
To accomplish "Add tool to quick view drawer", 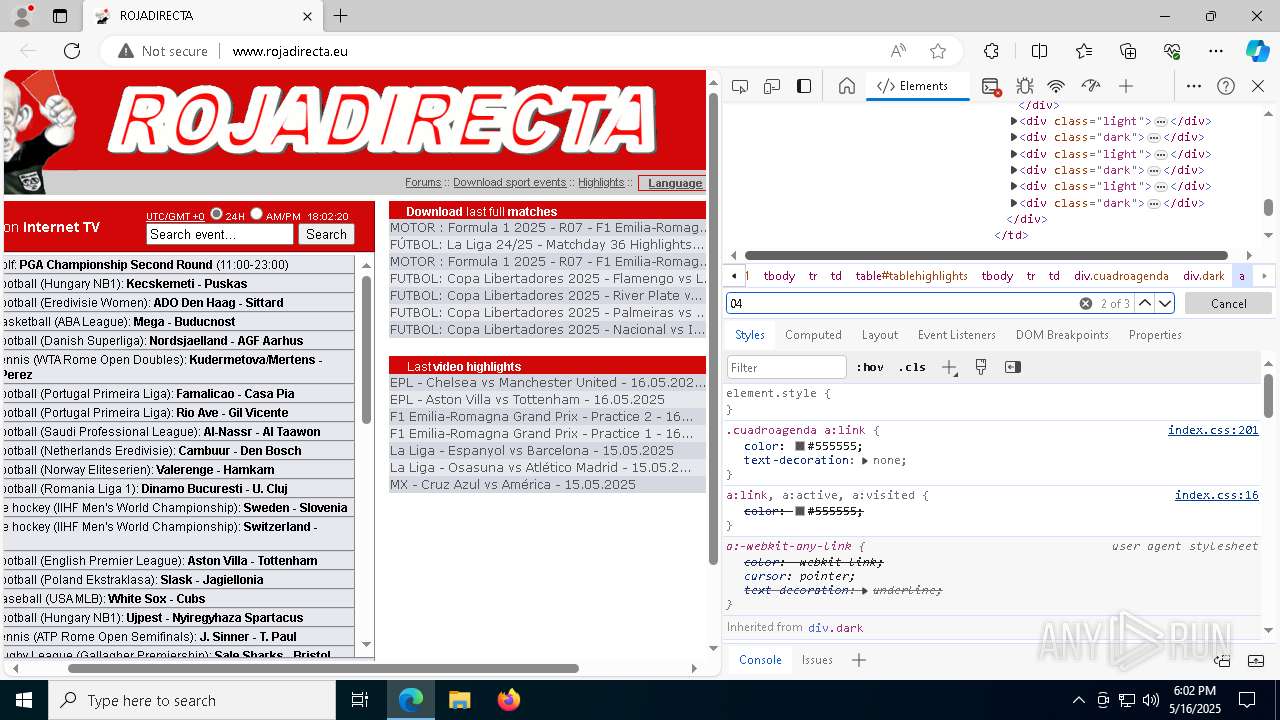I will [x=859, y=660].
